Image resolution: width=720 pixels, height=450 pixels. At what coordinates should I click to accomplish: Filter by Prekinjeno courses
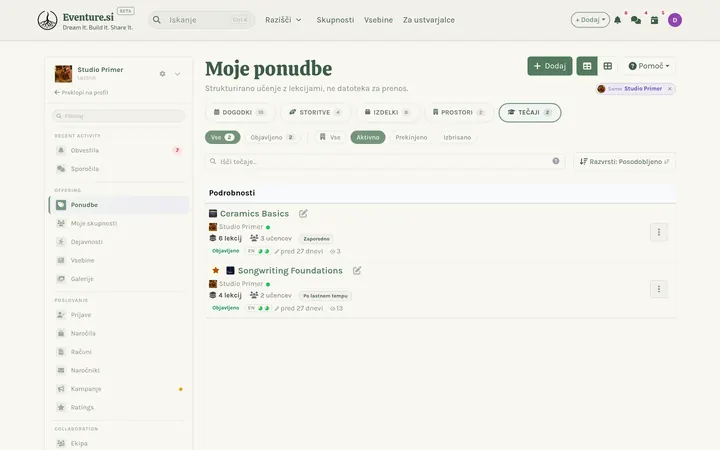tap(411, 137)
